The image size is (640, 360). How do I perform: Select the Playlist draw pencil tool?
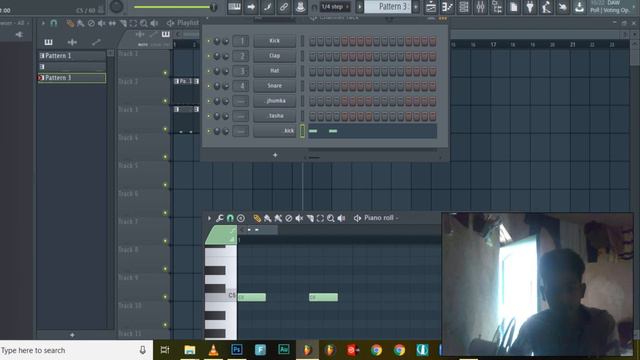(70, 24)
